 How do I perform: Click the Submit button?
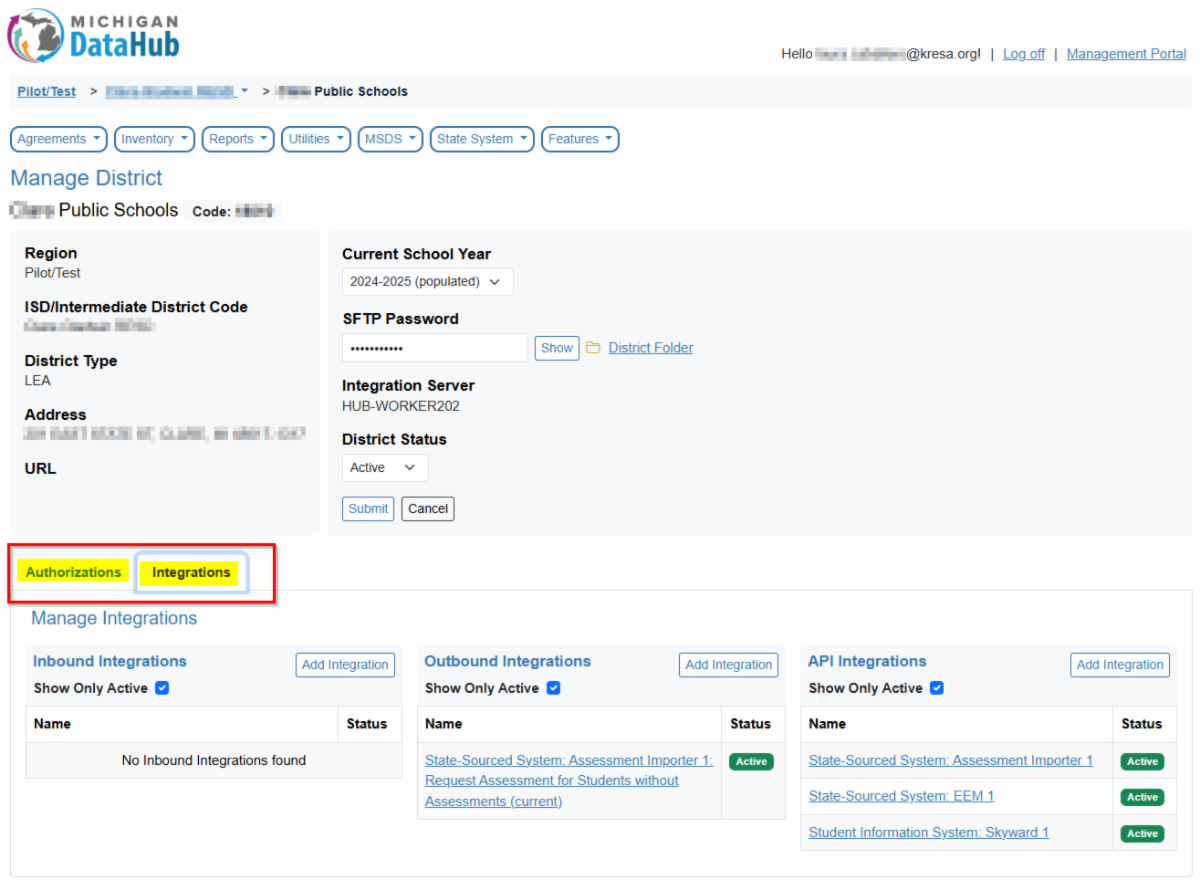point(368,508)
